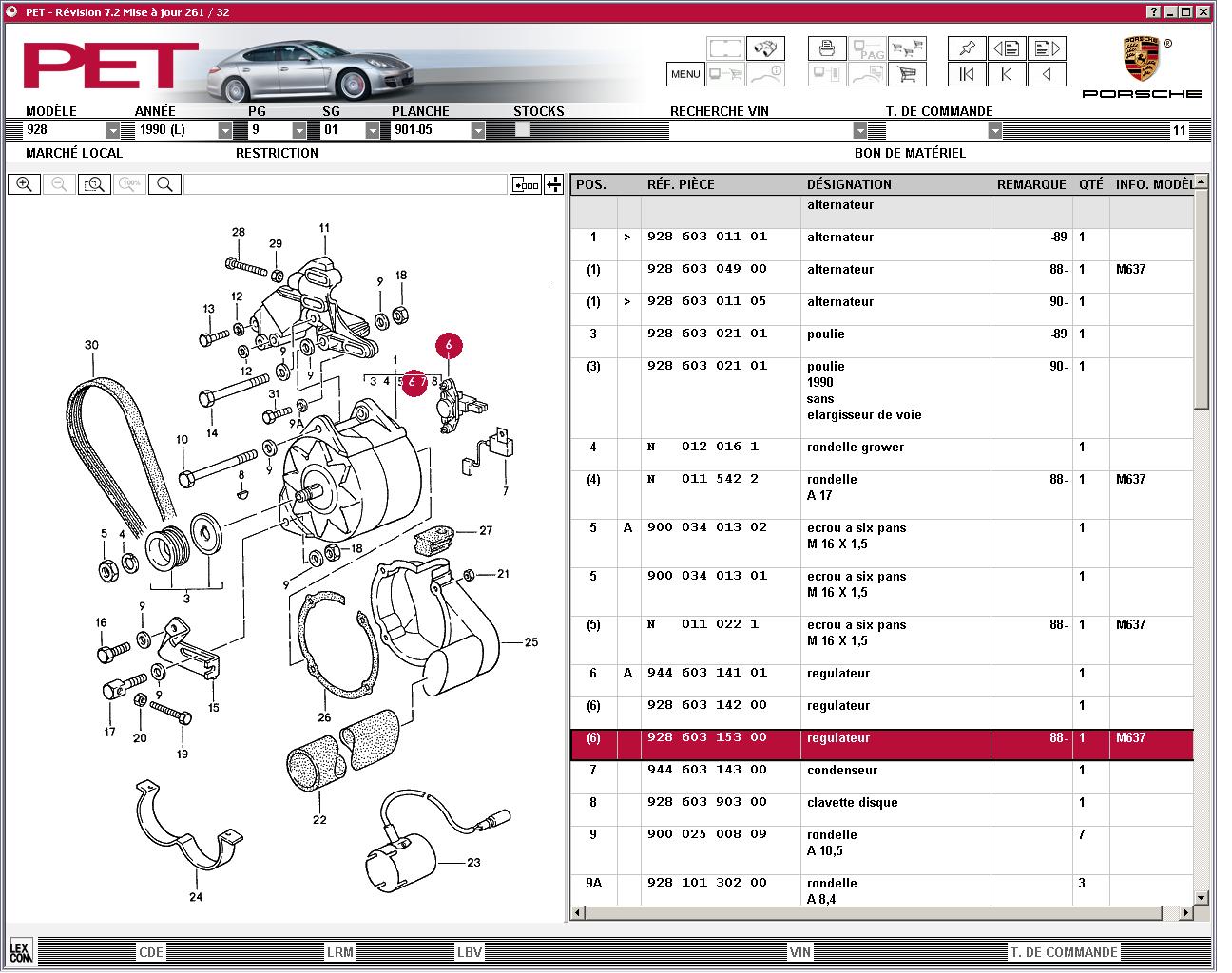This screenshot has height=973, width=1232.
Task: Open the ANNÉE 1990 (L) dropdown
Action: coord(225,130)
